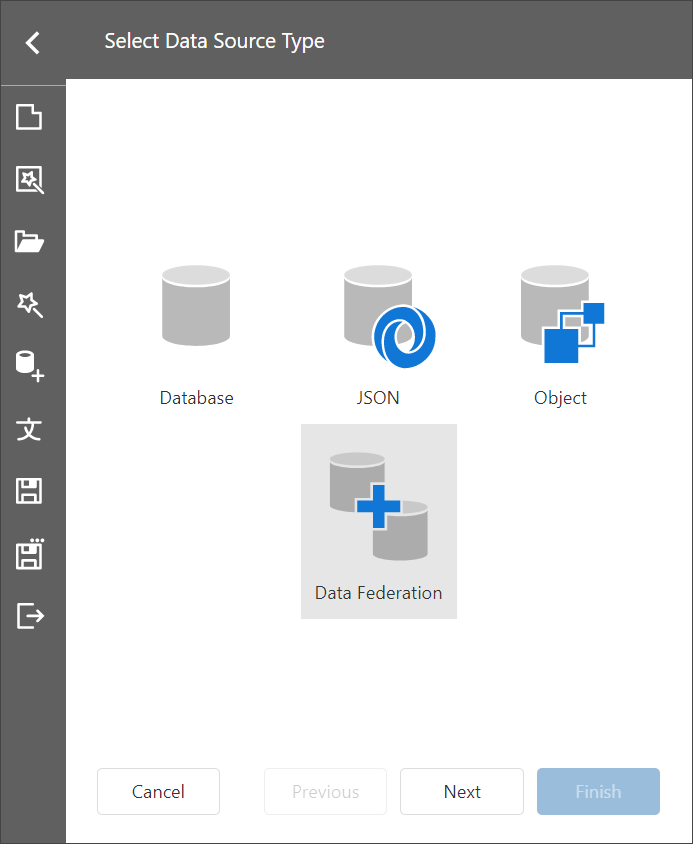Click the blue Finish button

pyautogui.click(x=598, y=792)
